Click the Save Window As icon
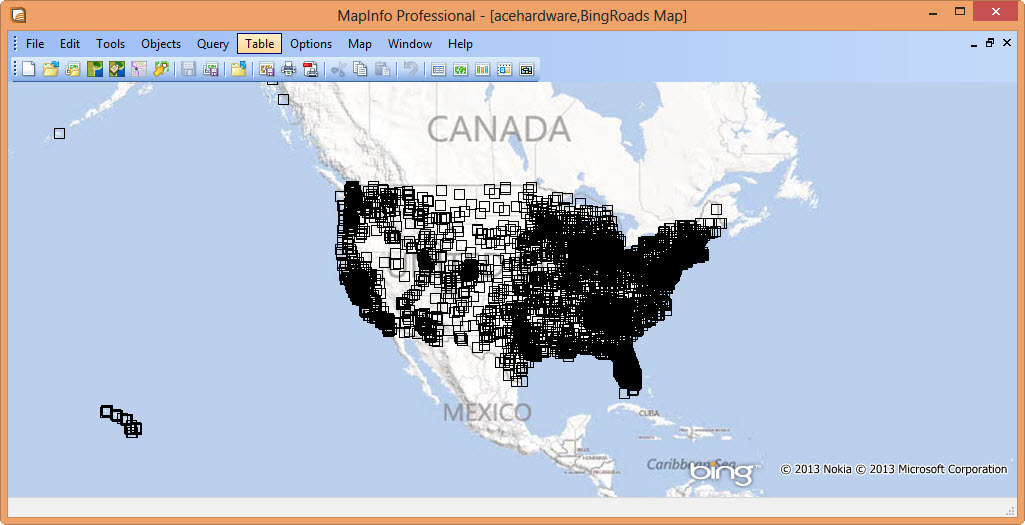Image resolution: width=1025 pixels, height=525 pixels. 267,69
